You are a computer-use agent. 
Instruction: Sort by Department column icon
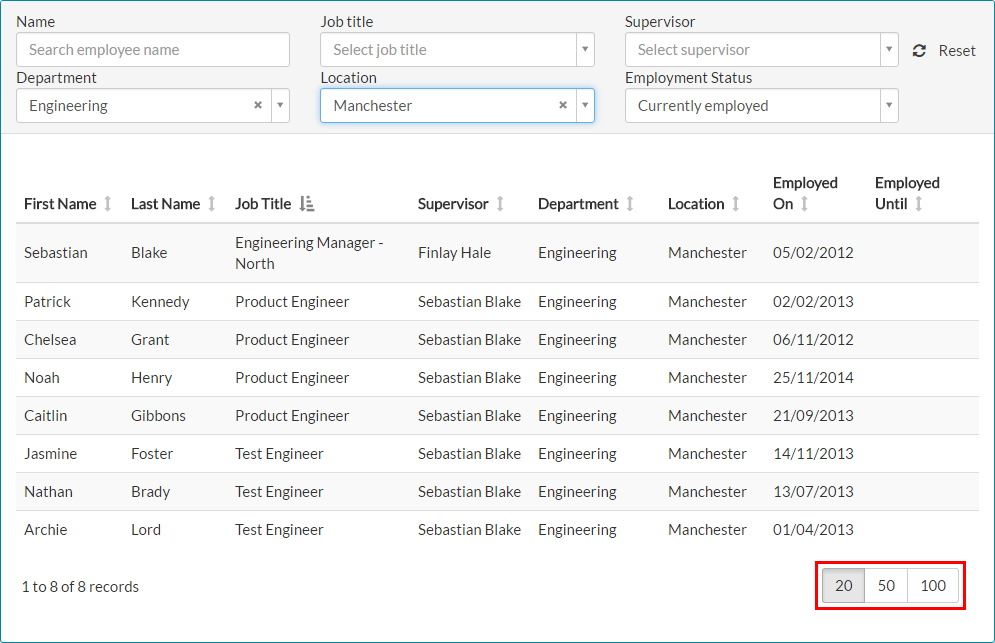(630, 204)
